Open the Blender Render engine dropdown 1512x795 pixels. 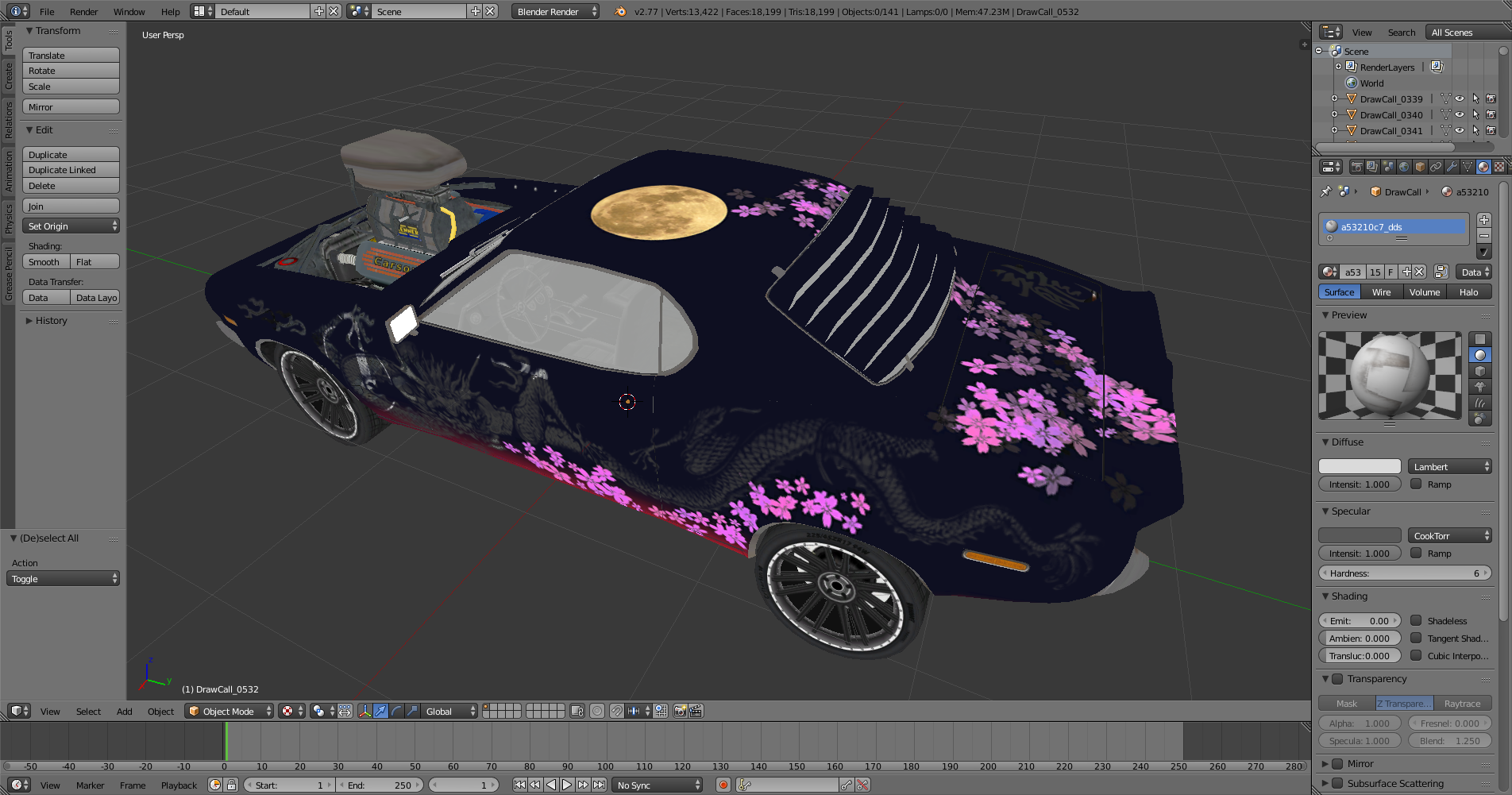pyautogui.click(x=555, y=11)
